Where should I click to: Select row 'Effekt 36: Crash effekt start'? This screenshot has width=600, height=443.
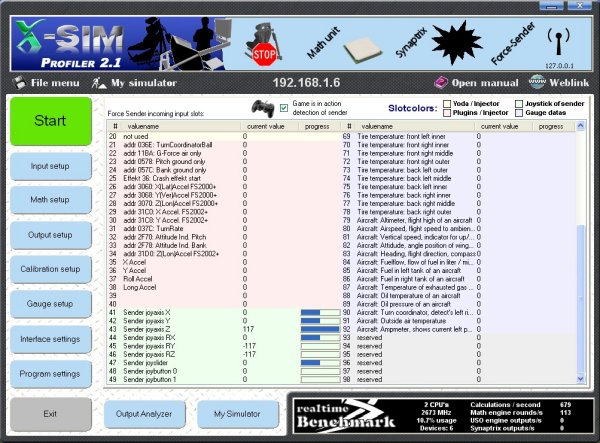[x=224, y=178]
